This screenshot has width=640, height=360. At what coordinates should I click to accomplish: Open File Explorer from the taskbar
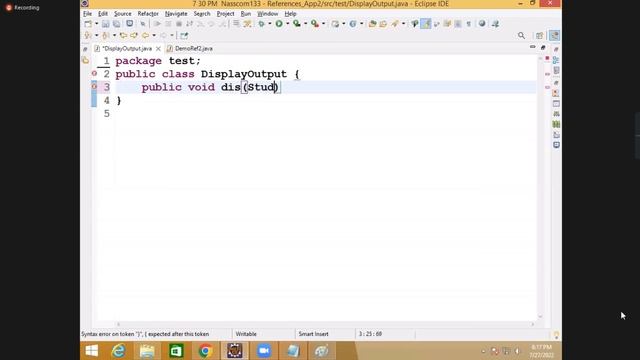click(147, 351)
